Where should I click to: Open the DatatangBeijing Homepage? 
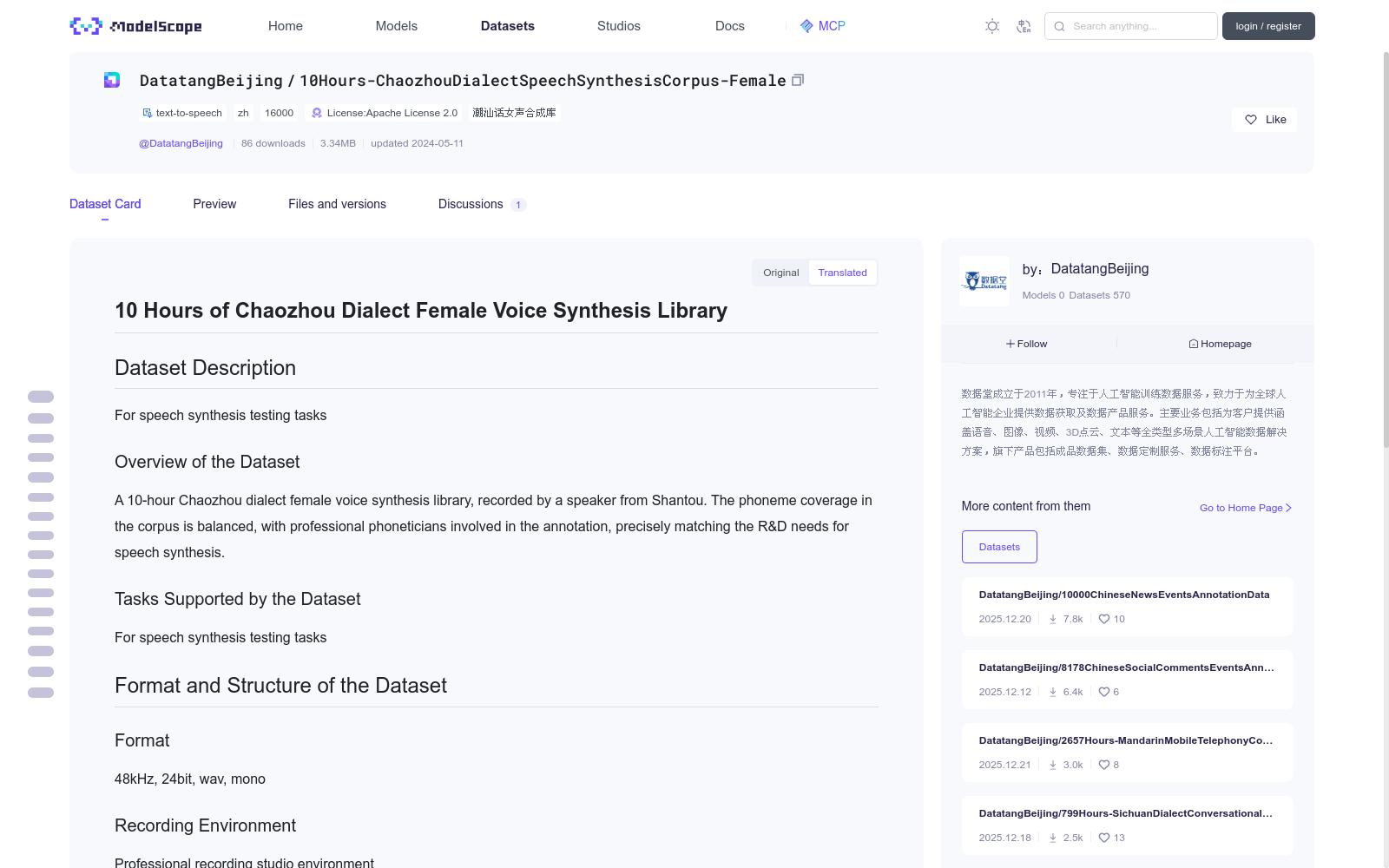(1221, 344)
